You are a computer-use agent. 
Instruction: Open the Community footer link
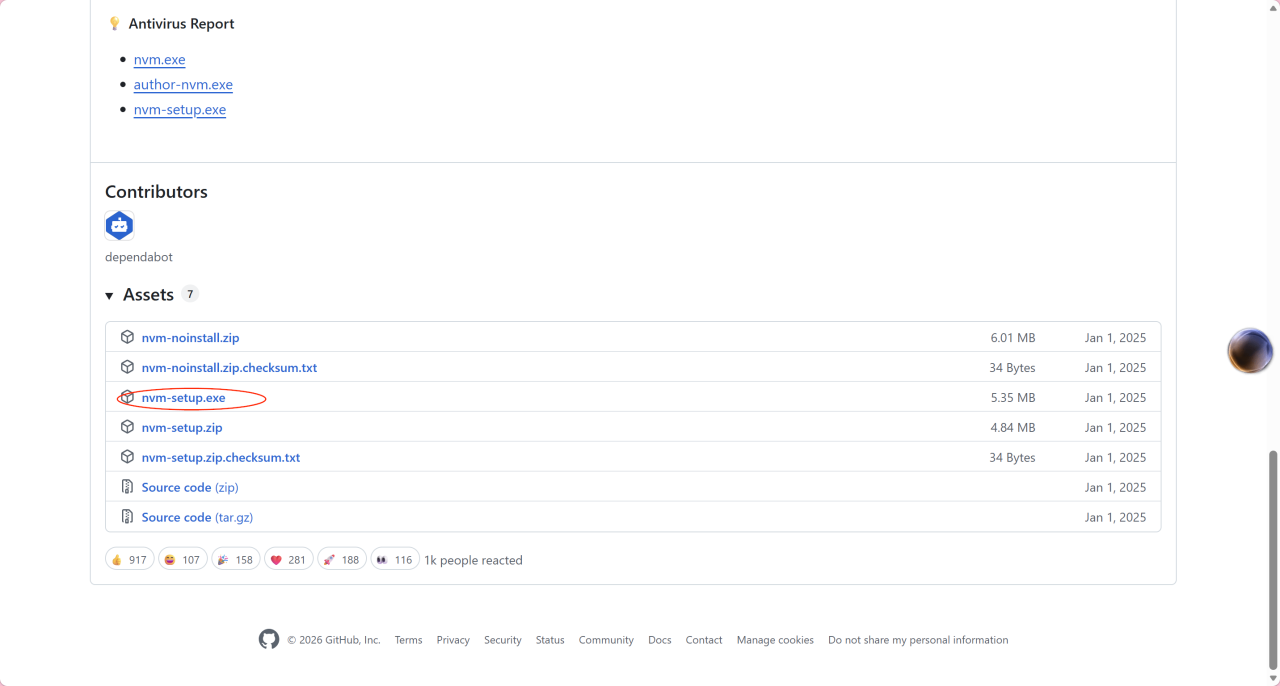point(606,640)
